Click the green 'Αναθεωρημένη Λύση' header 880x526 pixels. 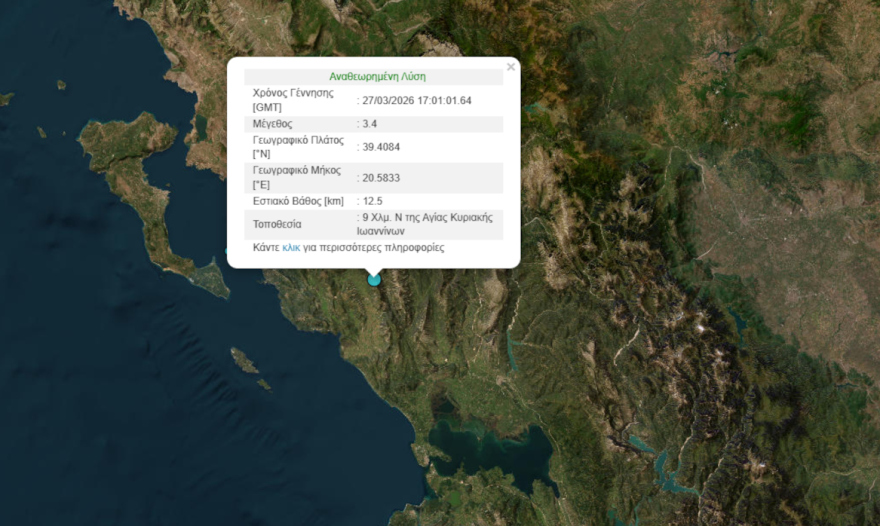coord(377,76)
